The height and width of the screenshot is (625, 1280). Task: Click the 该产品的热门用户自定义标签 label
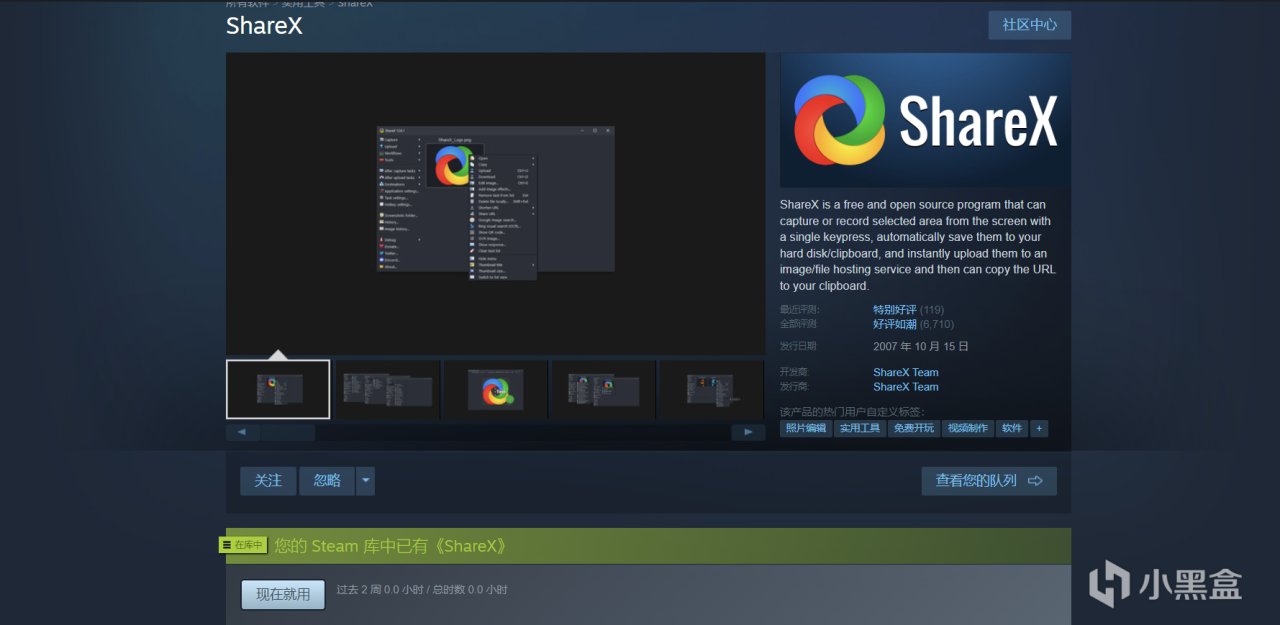852,411
